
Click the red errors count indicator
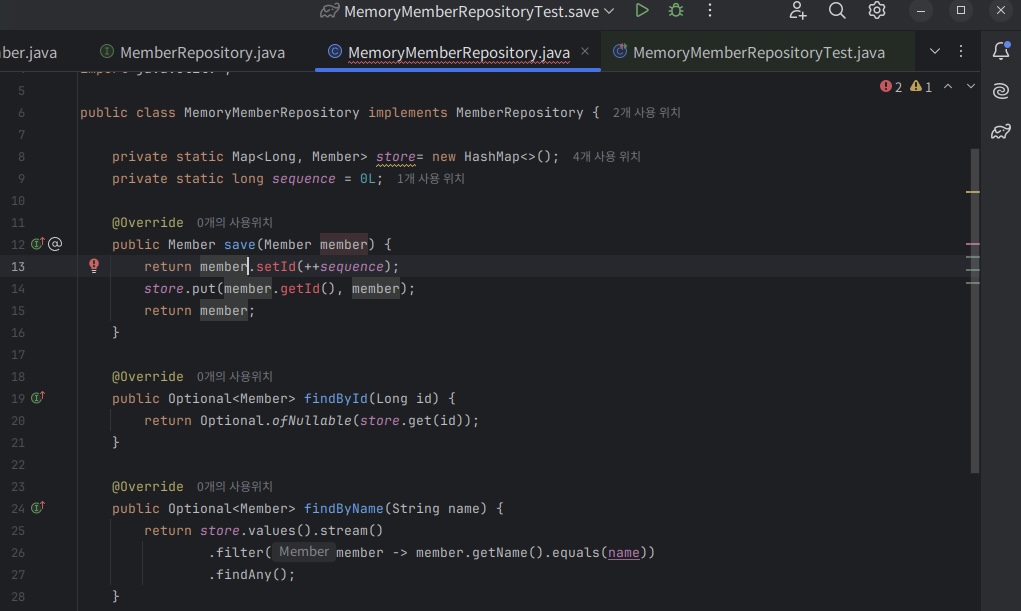[x=891, y=87]
